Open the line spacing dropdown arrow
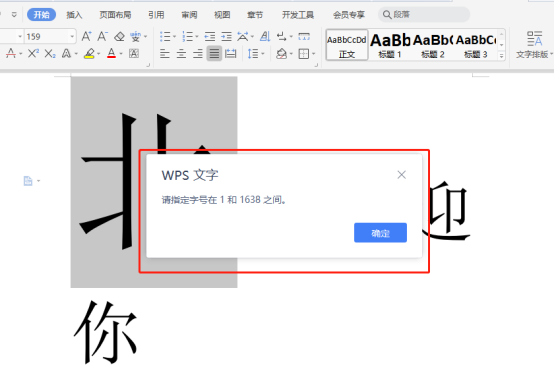This screenshot has width=554, height=371. point(263,54)
